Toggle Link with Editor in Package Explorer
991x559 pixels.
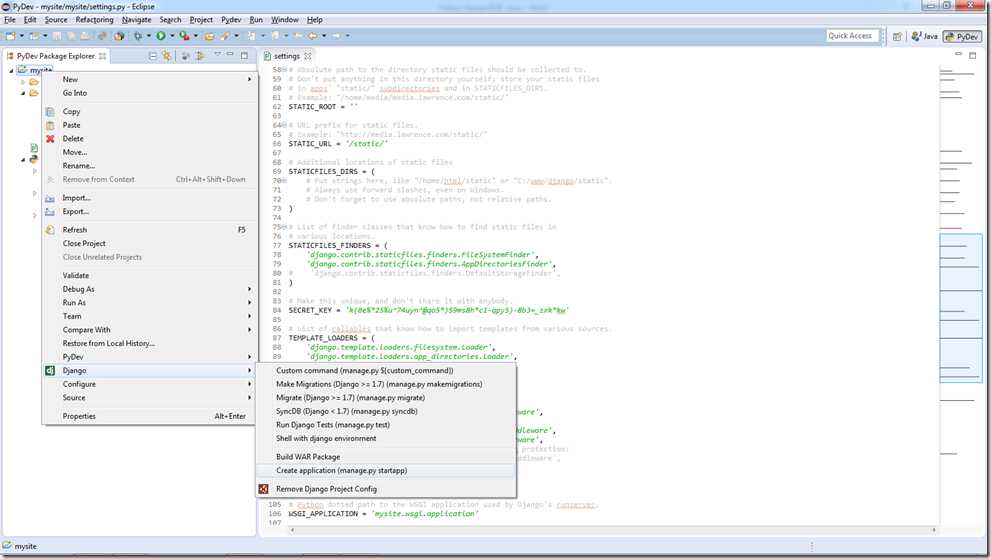point(166,56)
